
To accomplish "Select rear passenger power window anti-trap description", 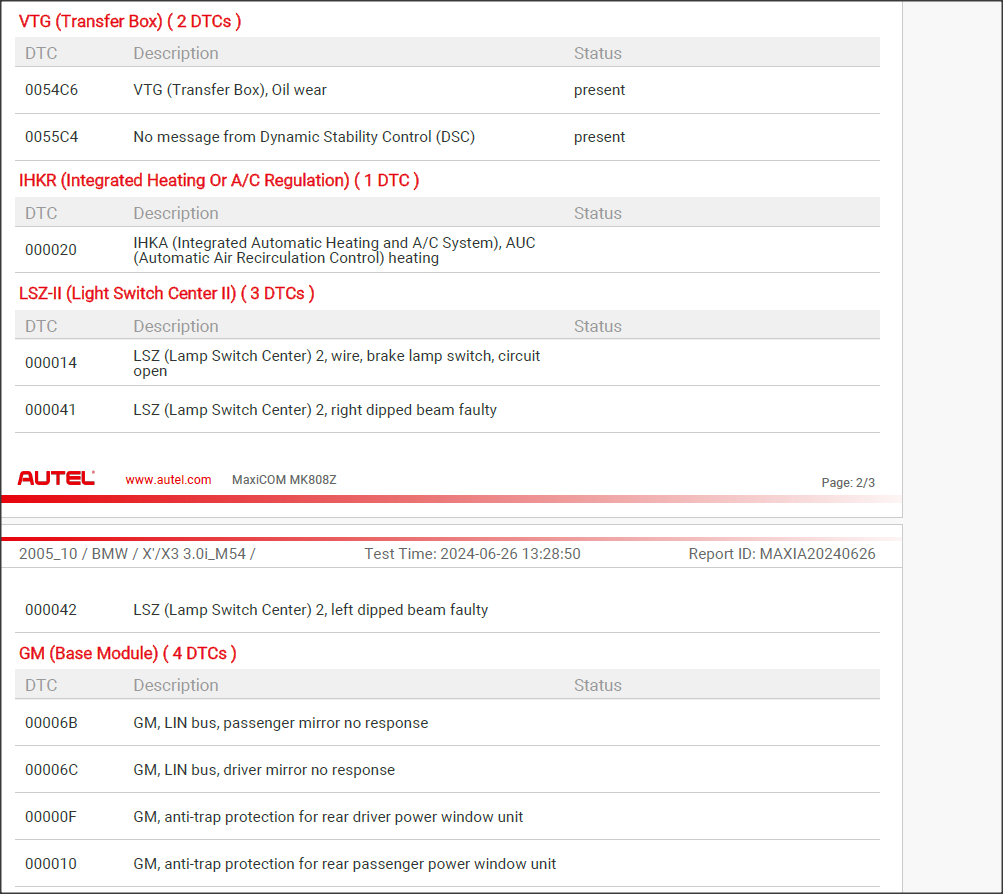I will point(345,864).
